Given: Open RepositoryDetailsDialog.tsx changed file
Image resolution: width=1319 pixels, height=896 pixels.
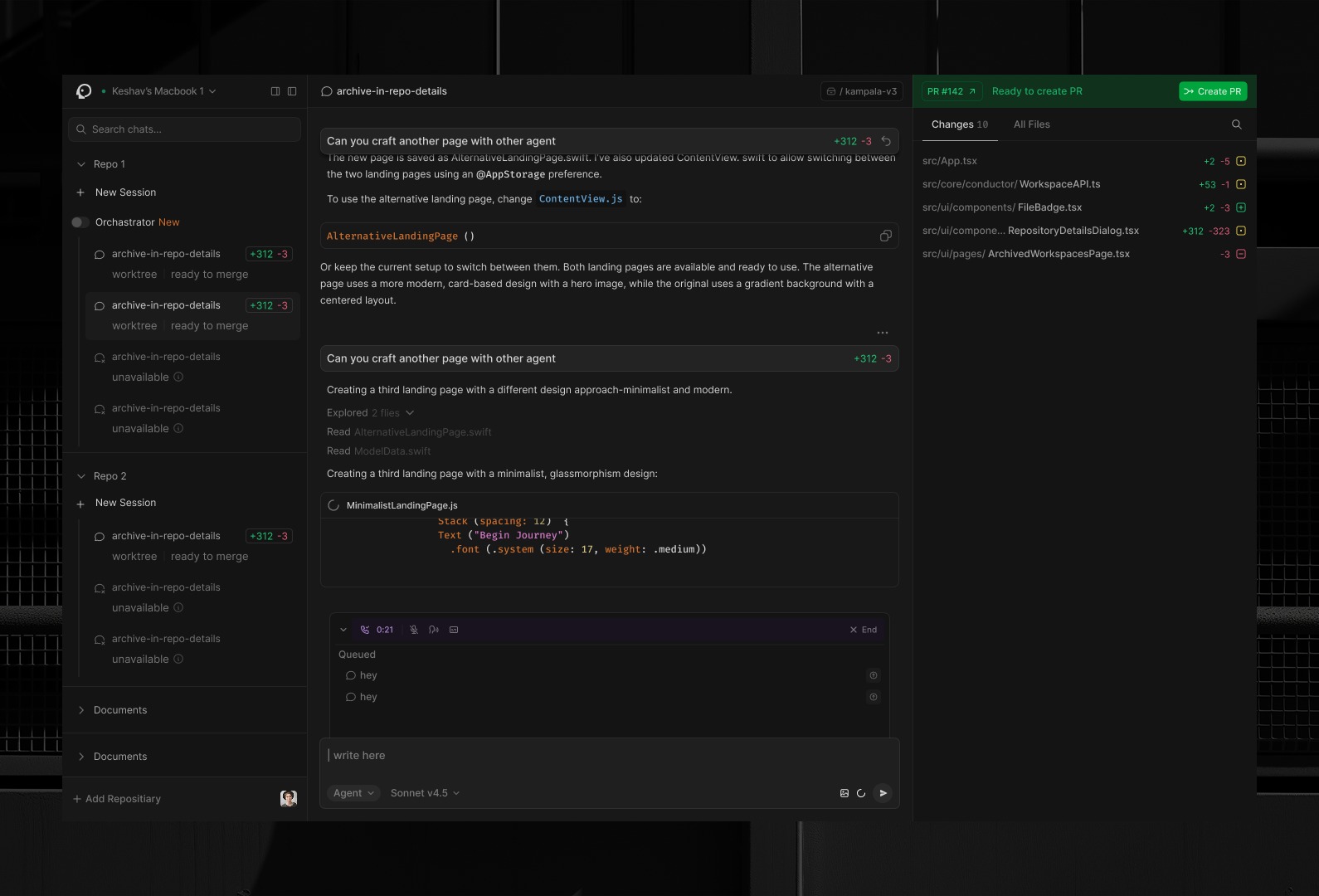Looking at the screenshot, I should click(x=1030, y=231).
